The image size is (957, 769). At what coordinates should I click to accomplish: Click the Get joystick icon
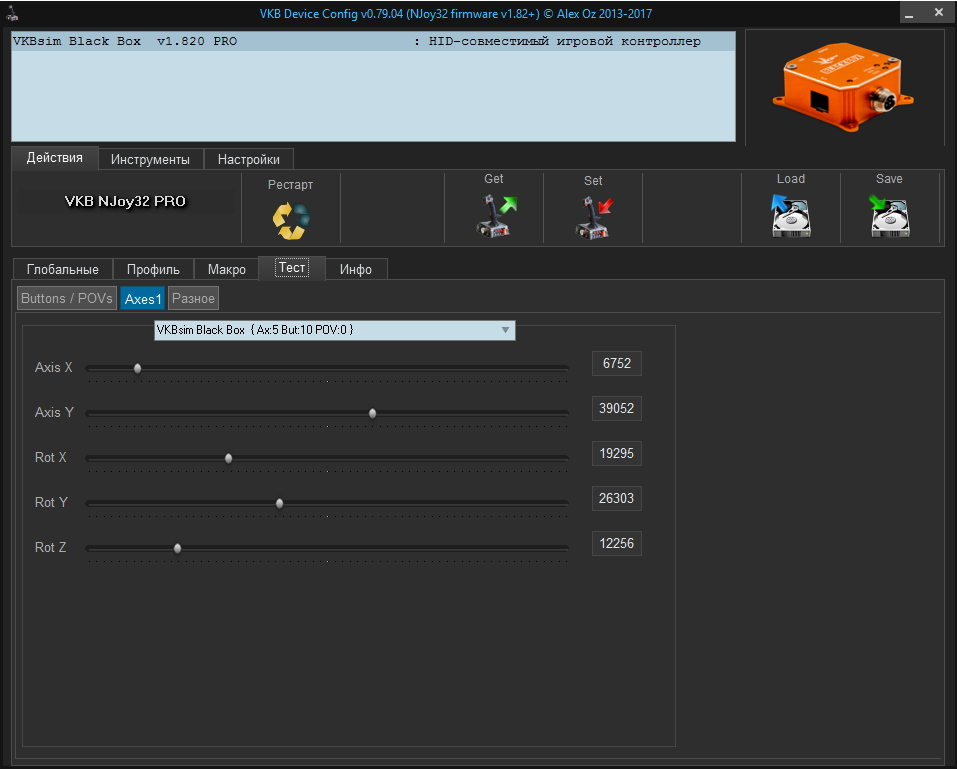click(495, 216)
